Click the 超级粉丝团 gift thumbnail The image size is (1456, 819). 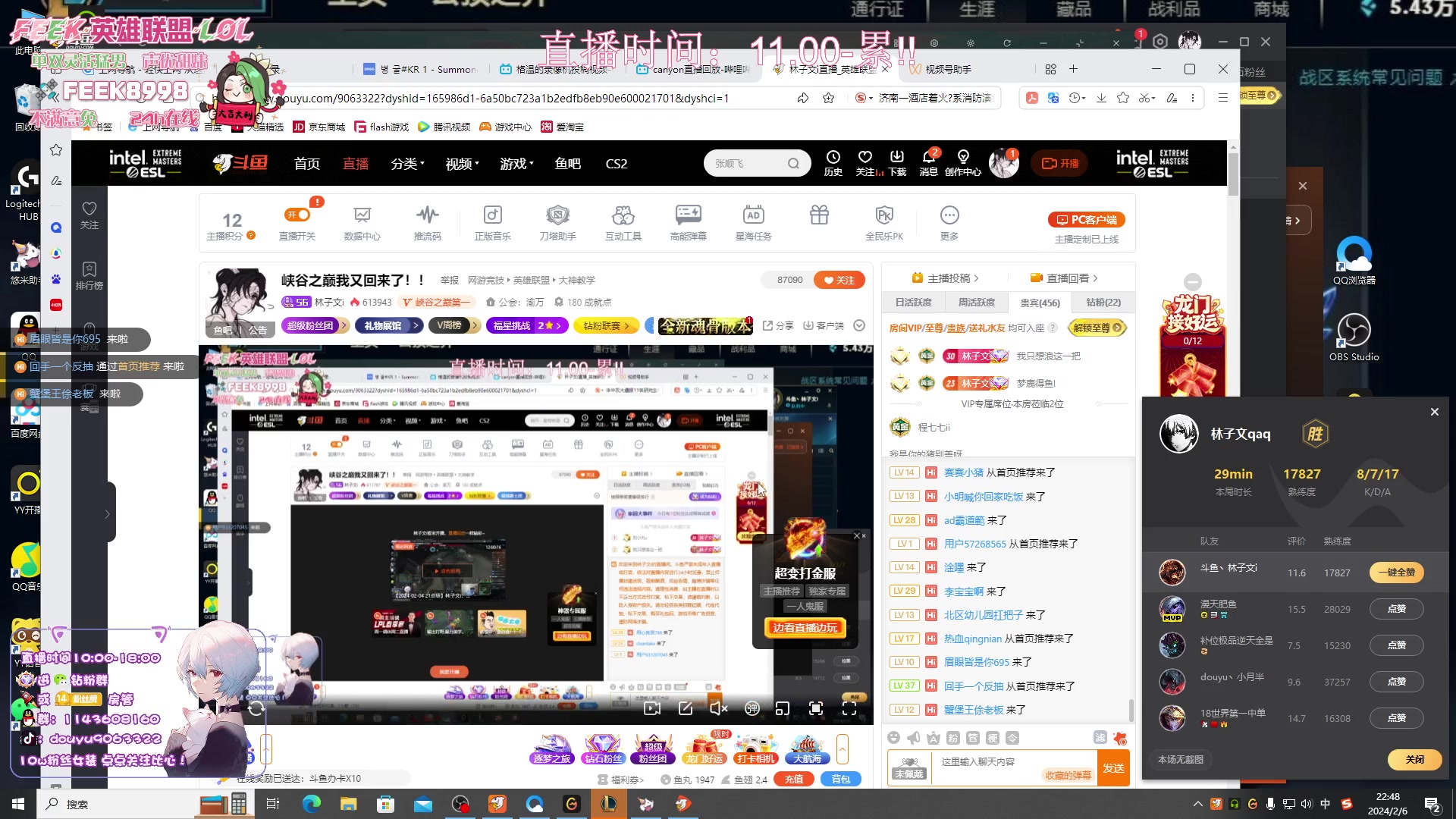(x=652, y=747)
